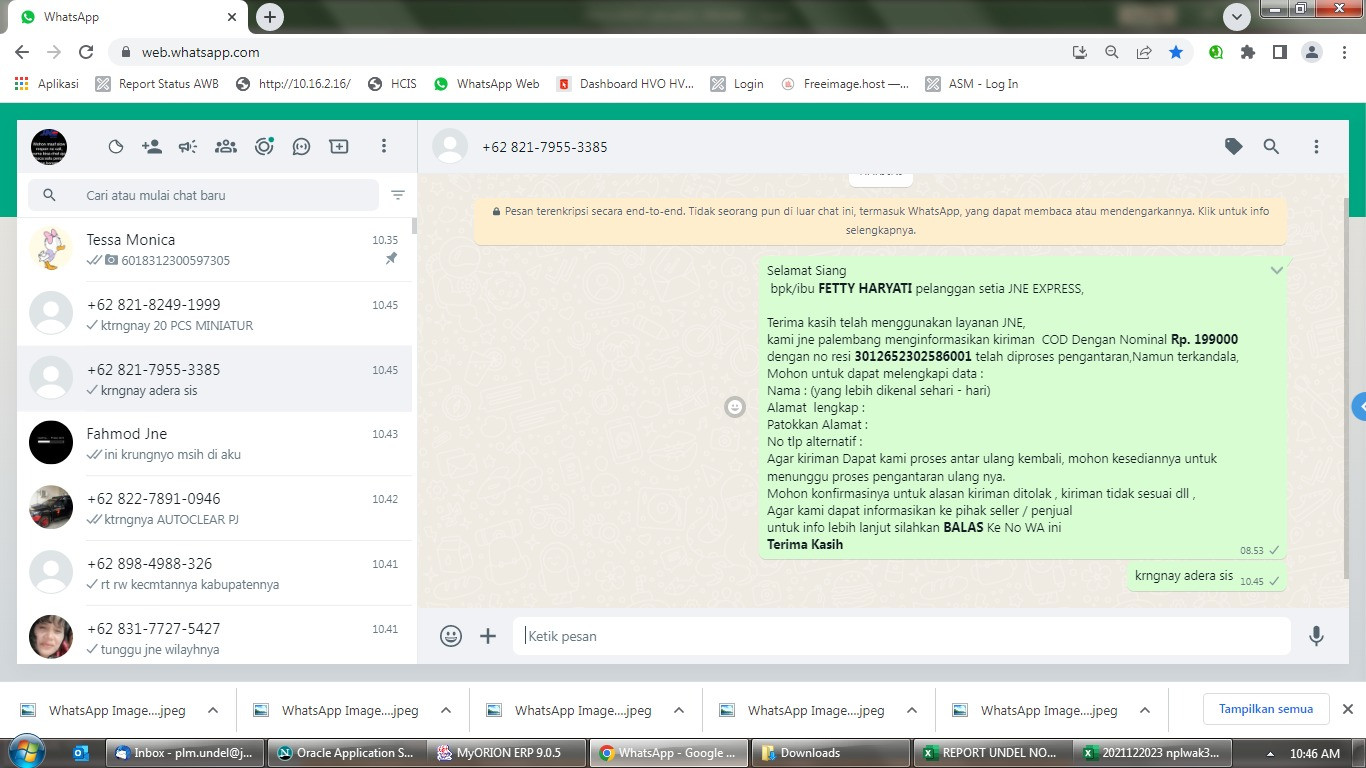Open chat +62 831-7727-5427

215,635
